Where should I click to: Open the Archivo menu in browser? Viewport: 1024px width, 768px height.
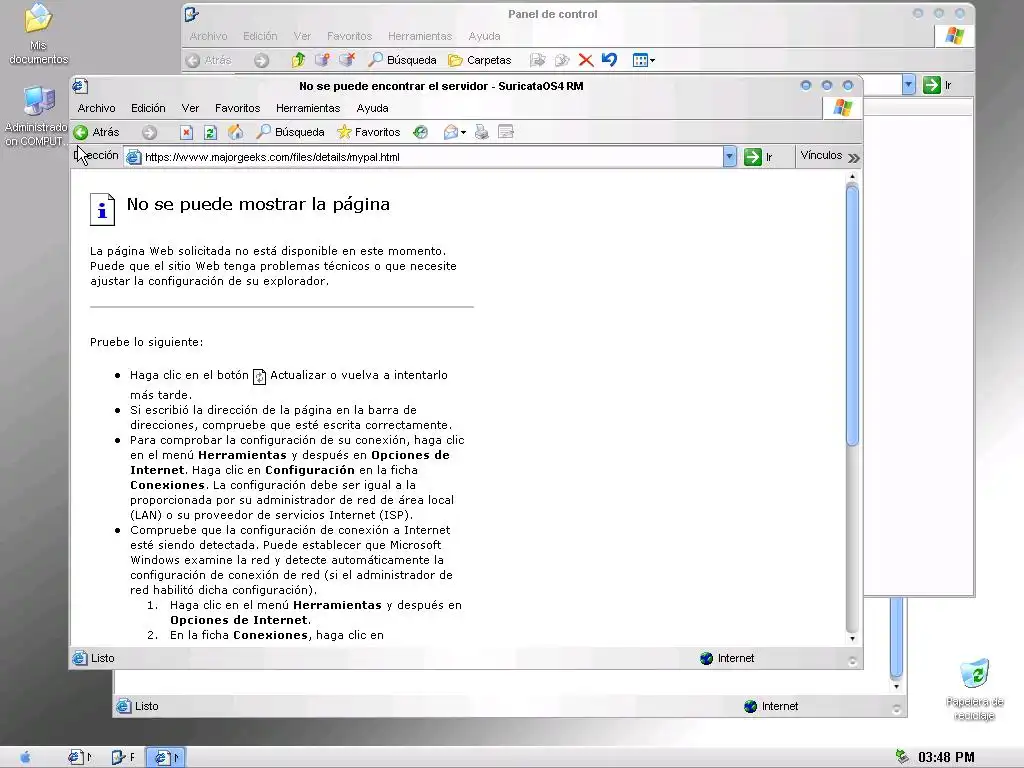(x=96, y=108)
